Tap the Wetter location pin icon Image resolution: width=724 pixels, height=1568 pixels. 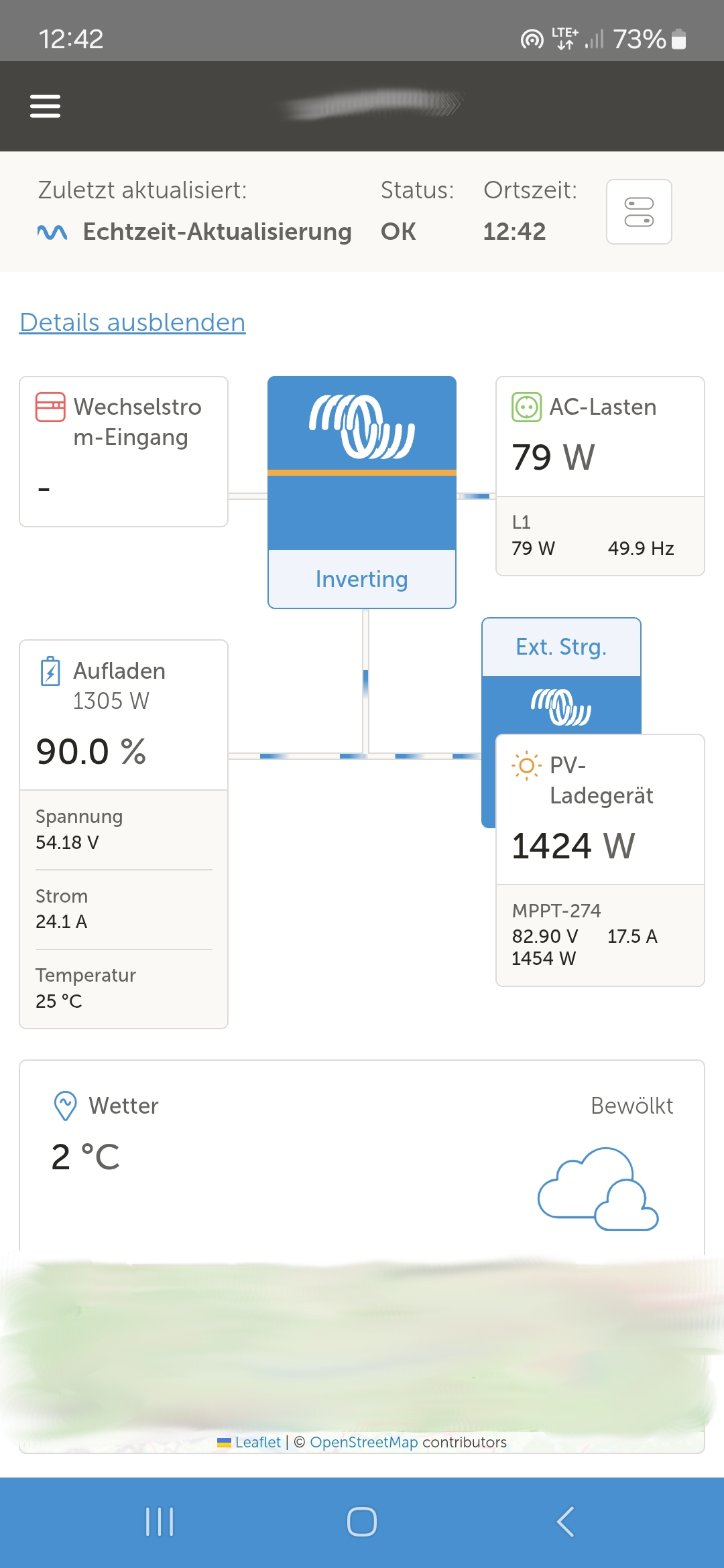[x=65, y=1106]
